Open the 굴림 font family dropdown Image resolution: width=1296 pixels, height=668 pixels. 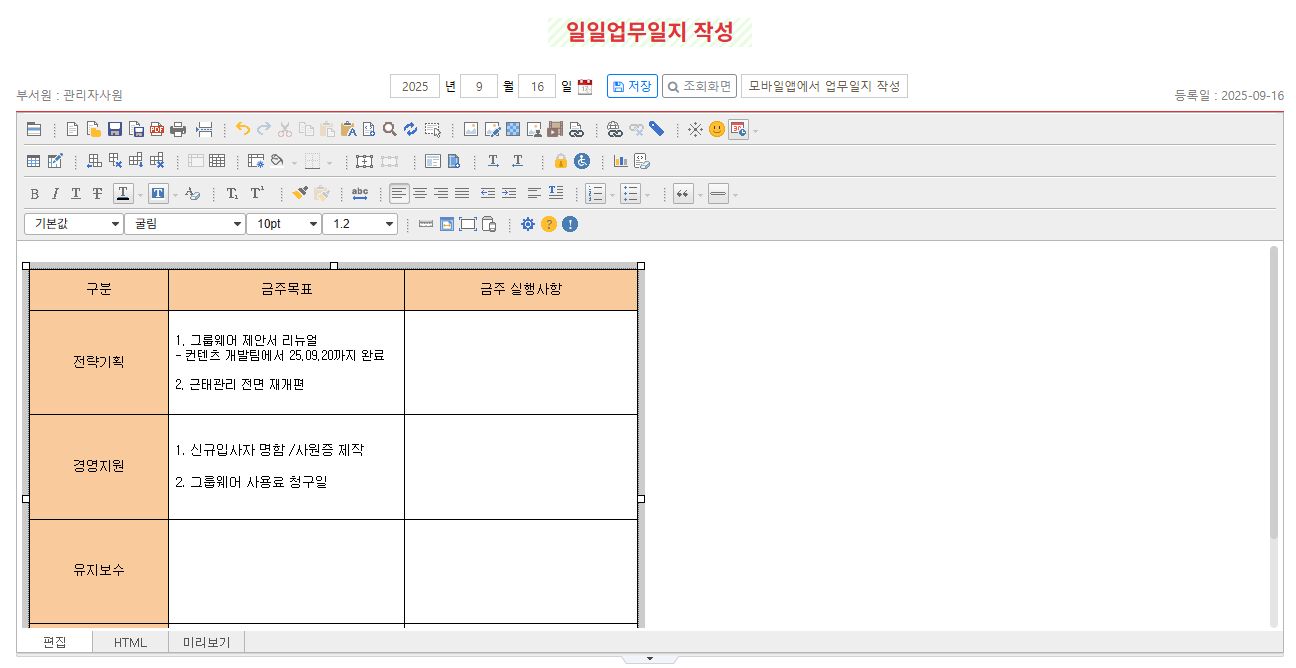[x=184, y=224]
